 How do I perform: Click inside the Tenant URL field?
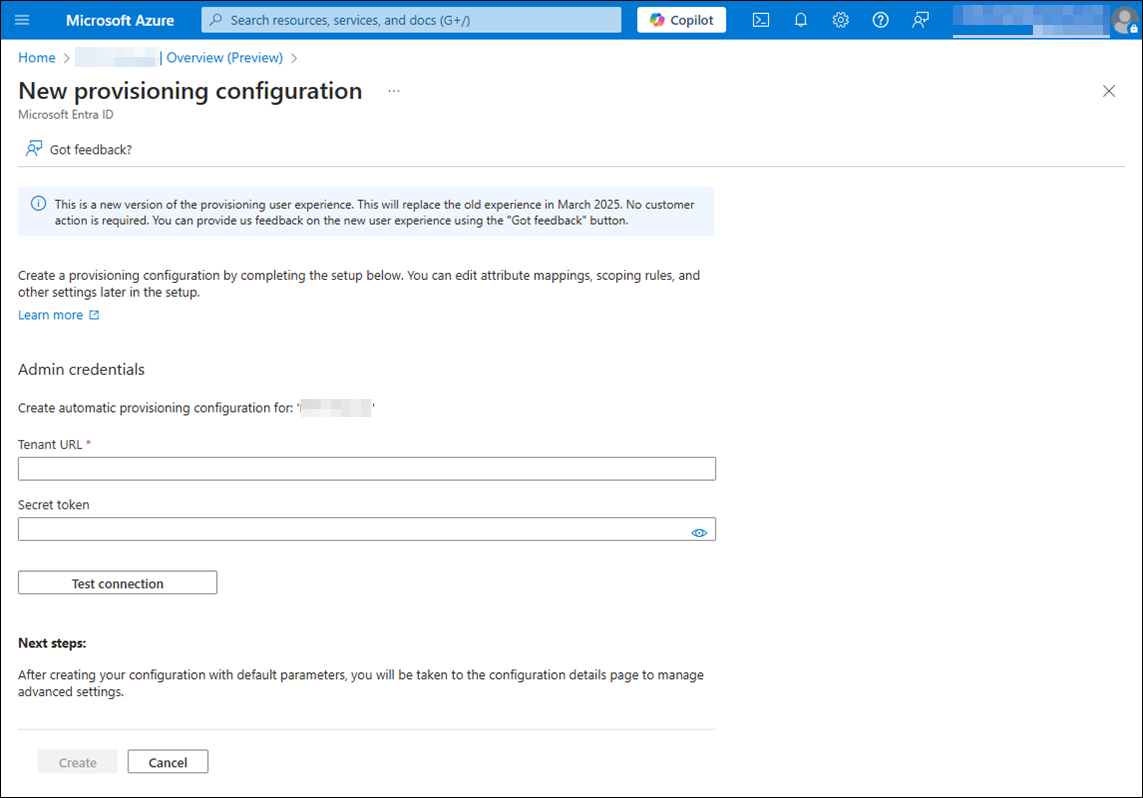point(367,468)
